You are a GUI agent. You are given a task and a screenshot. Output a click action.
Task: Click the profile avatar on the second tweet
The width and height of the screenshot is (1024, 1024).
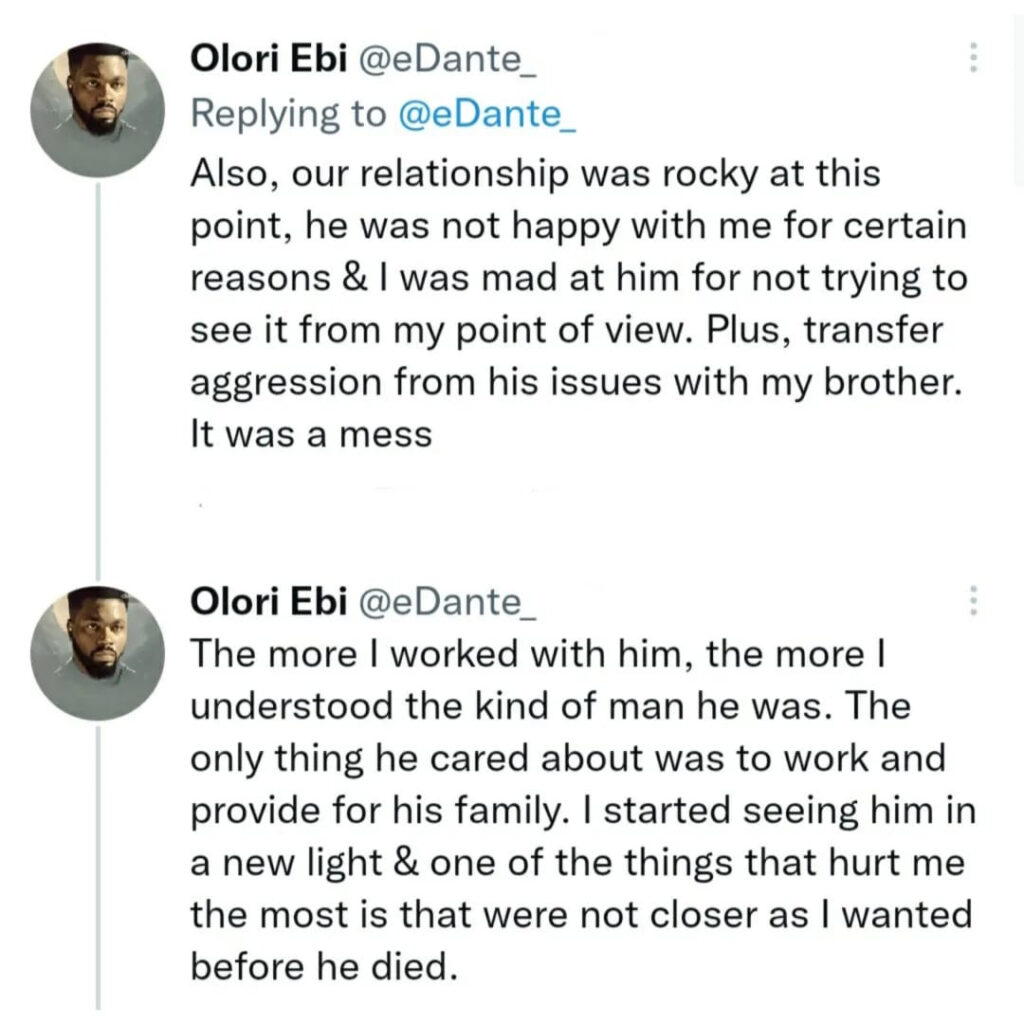(x=98, y=653)
